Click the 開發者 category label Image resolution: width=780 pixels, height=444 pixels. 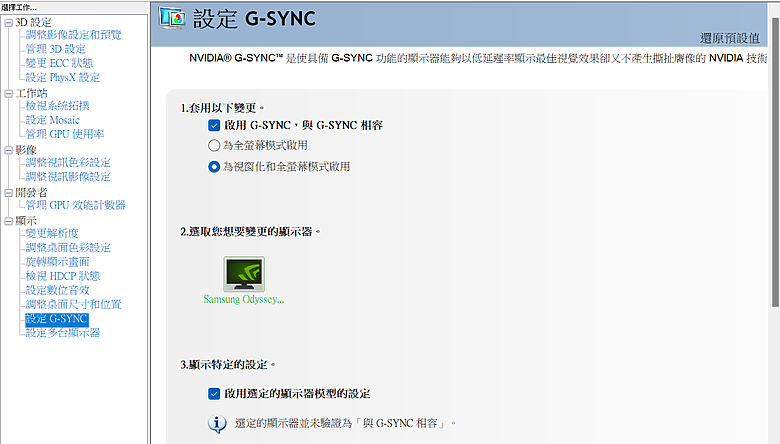point(31,192)
